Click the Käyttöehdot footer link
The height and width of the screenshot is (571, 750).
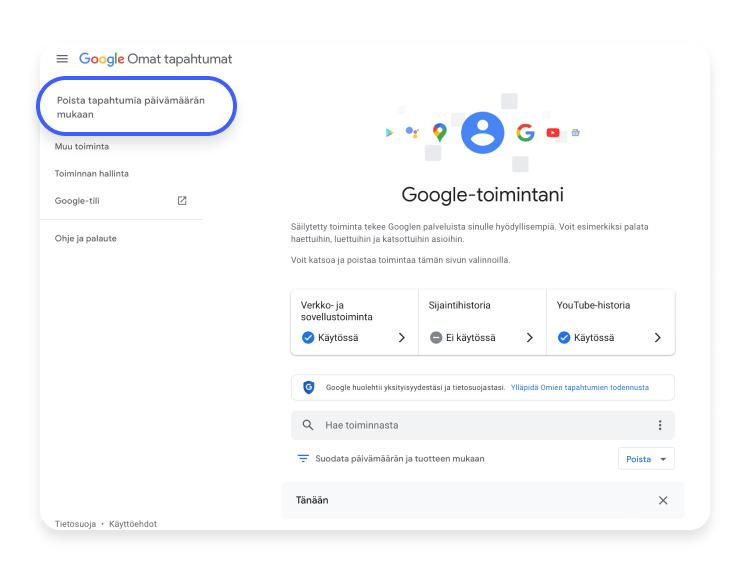point(133,524)
